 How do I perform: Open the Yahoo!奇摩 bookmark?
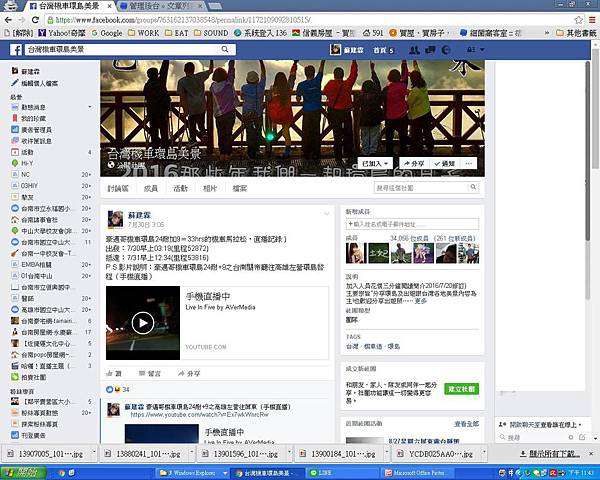coord(62,33)
